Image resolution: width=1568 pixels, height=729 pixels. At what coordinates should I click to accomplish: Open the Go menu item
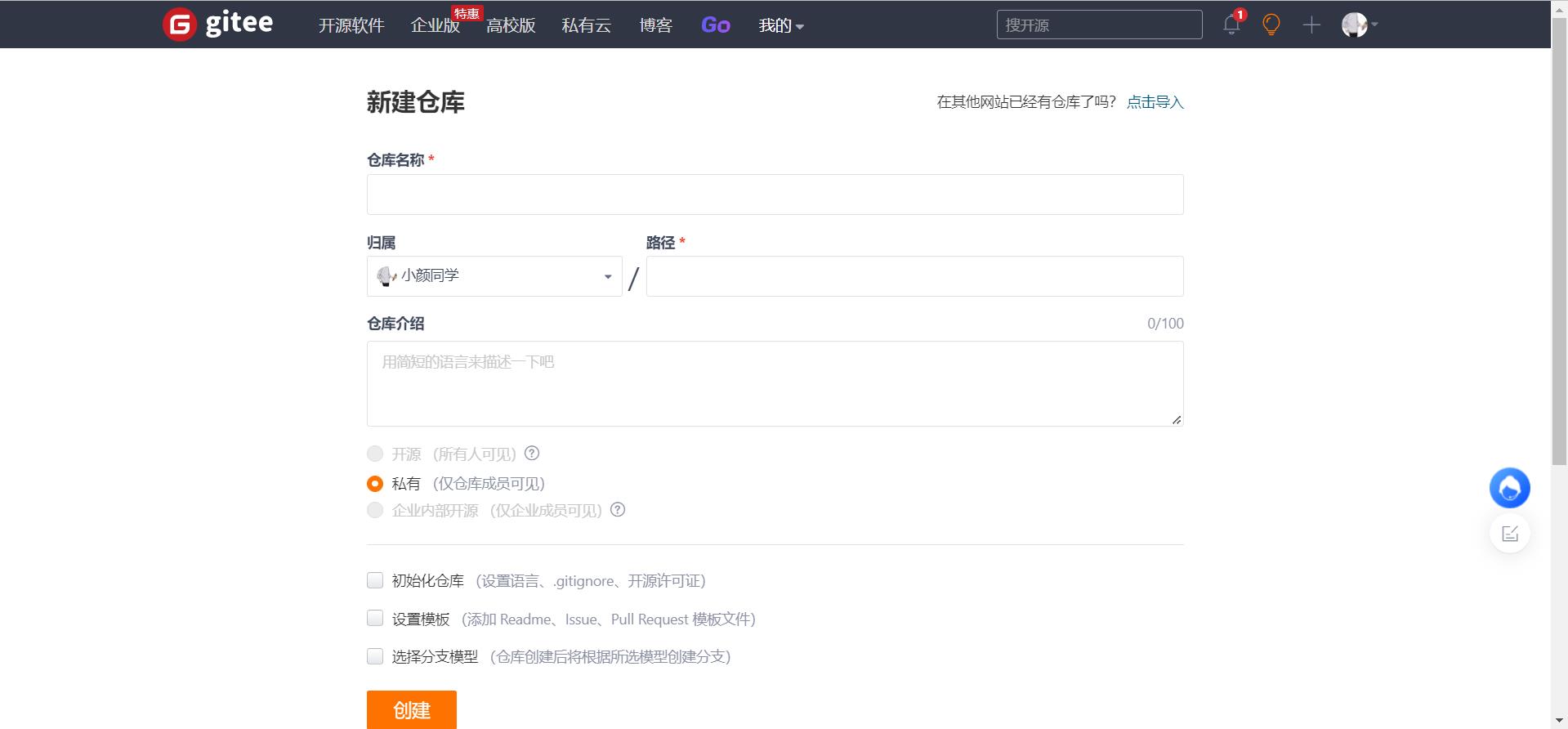pyautogui.click(x=716, y=25)
